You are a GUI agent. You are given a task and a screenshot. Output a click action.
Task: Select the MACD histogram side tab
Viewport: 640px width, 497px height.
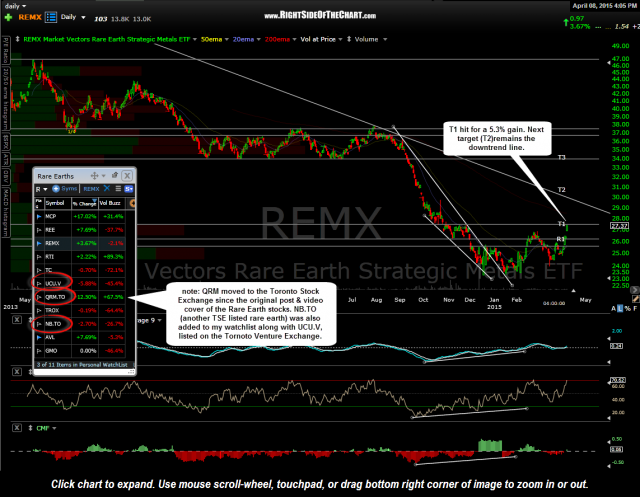(x=6, y=212)
